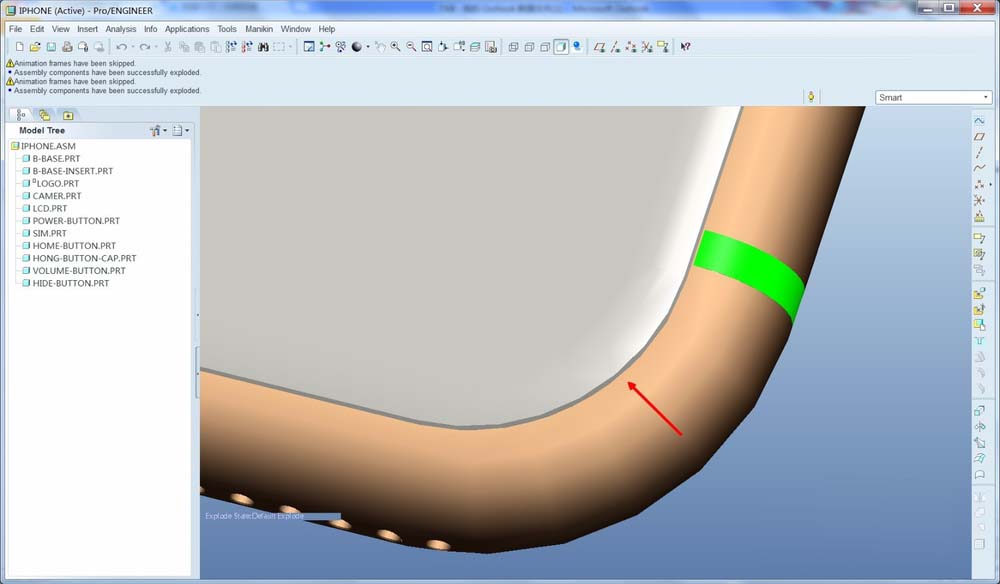1000x584 pixels.
Task: Undo the last action
Action: tap(121, 47)
